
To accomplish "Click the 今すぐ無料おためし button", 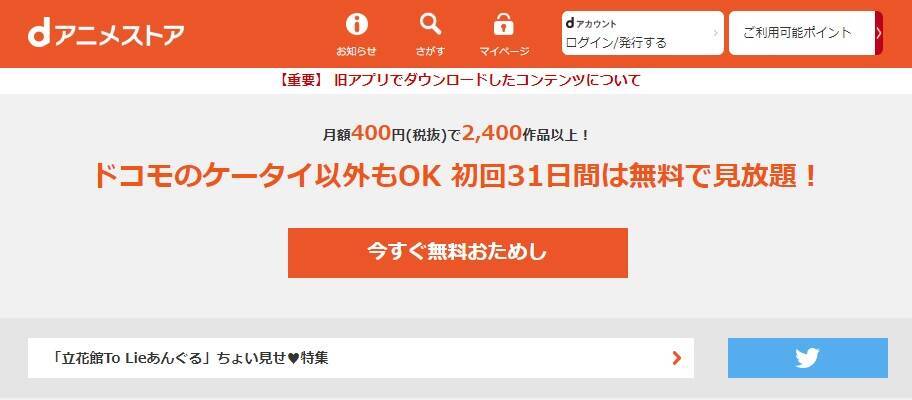I will point(458,253).
